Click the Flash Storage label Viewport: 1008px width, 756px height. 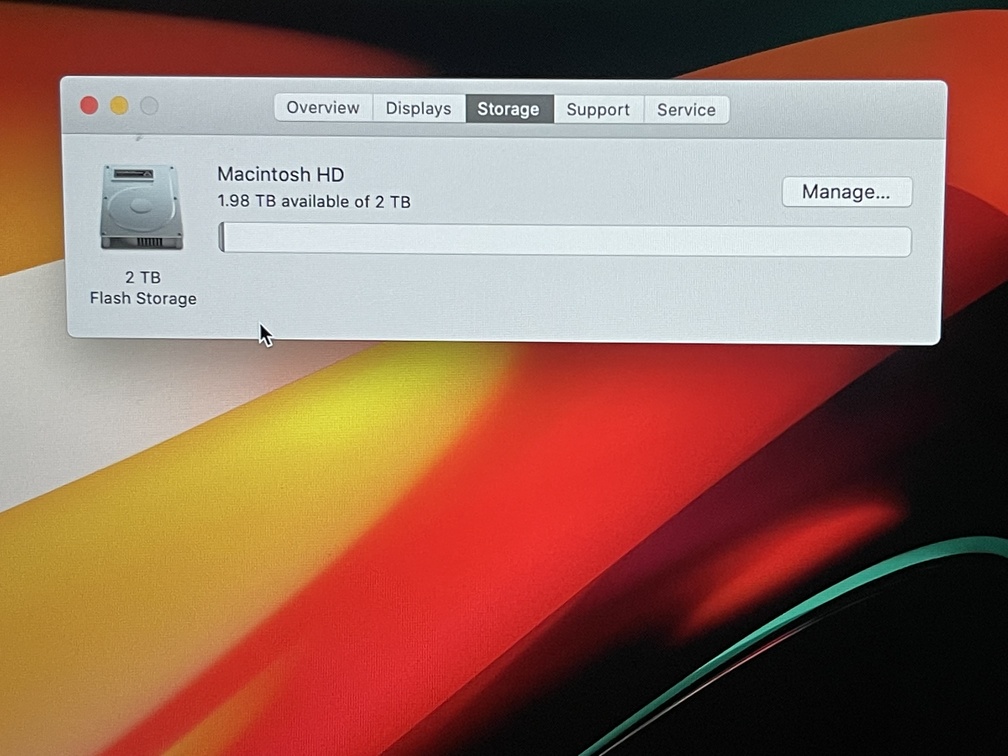(143, 298)
